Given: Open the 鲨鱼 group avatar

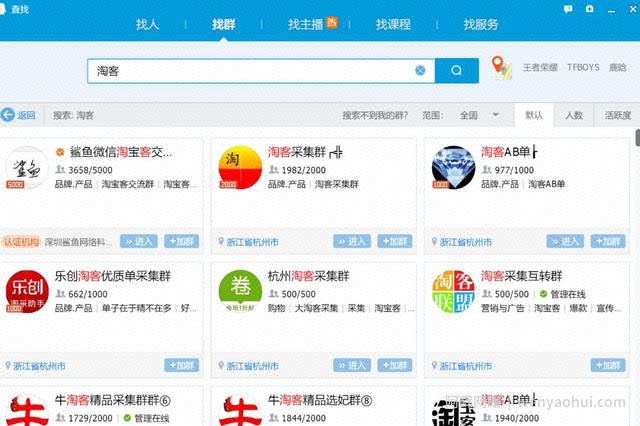Looking at the screenshot, I should [27, 168].
